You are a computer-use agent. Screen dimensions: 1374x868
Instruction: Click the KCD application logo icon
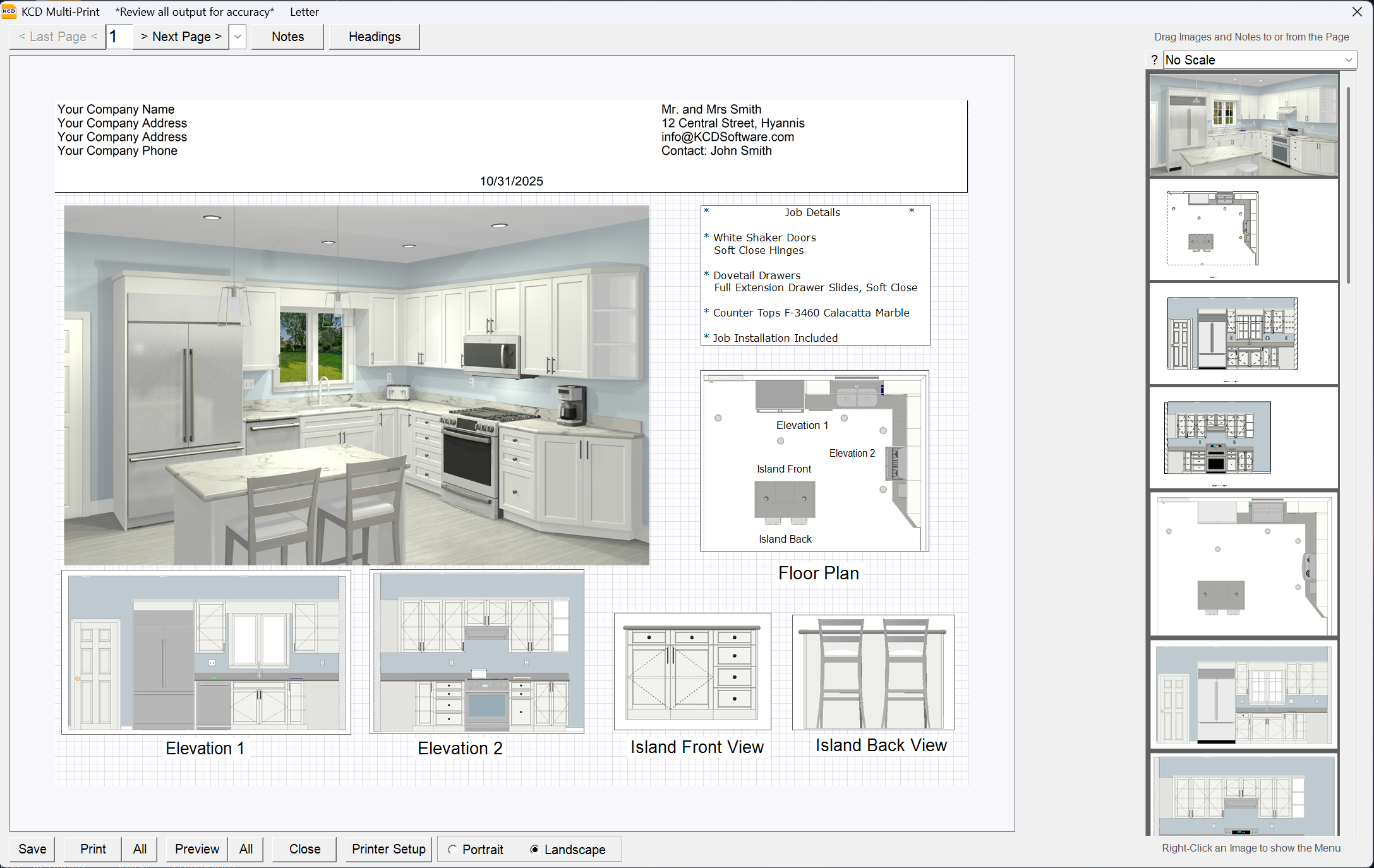tap(9, 11)
